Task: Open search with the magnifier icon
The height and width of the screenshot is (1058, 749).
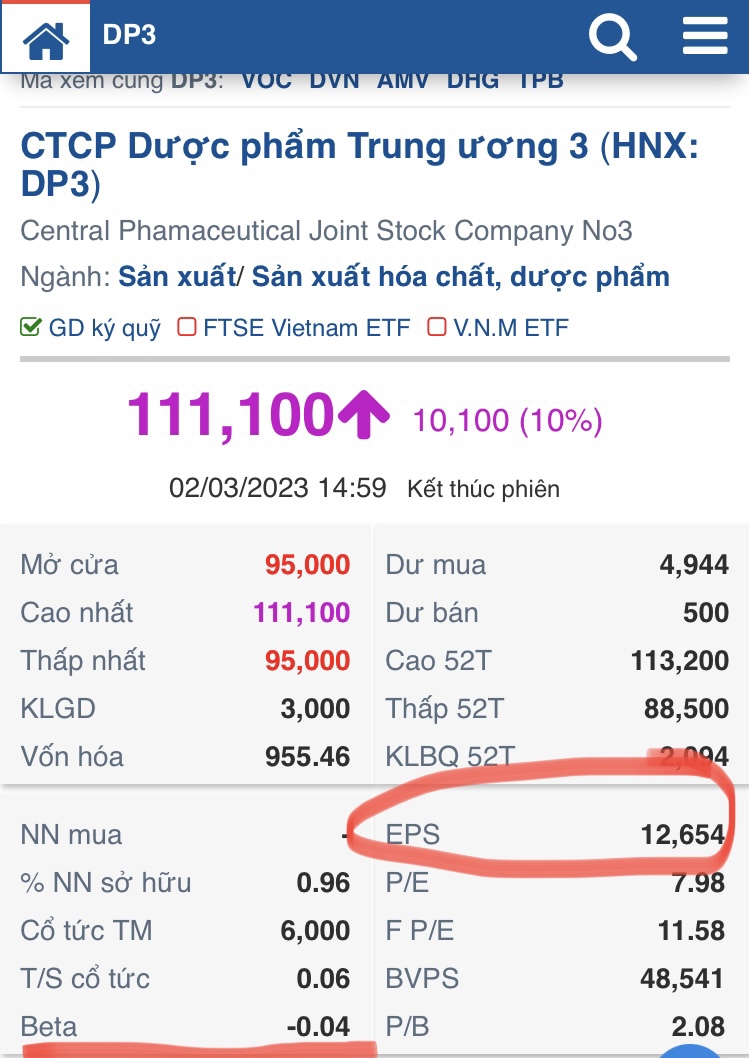Action: 612,37
